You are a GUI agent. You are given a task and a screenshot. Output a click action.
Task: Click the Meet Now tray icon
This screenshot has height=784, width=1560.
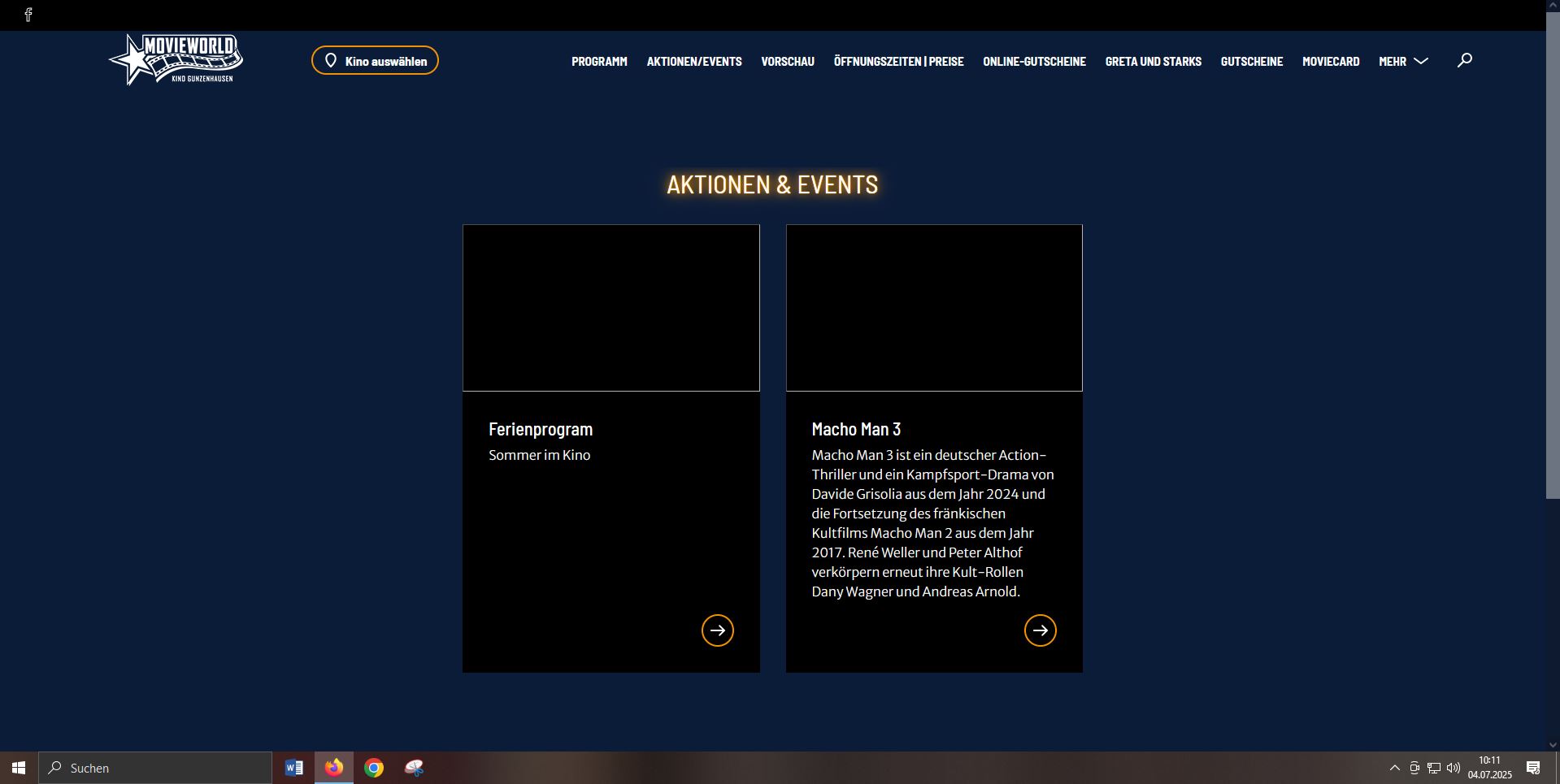[1414, 768]
